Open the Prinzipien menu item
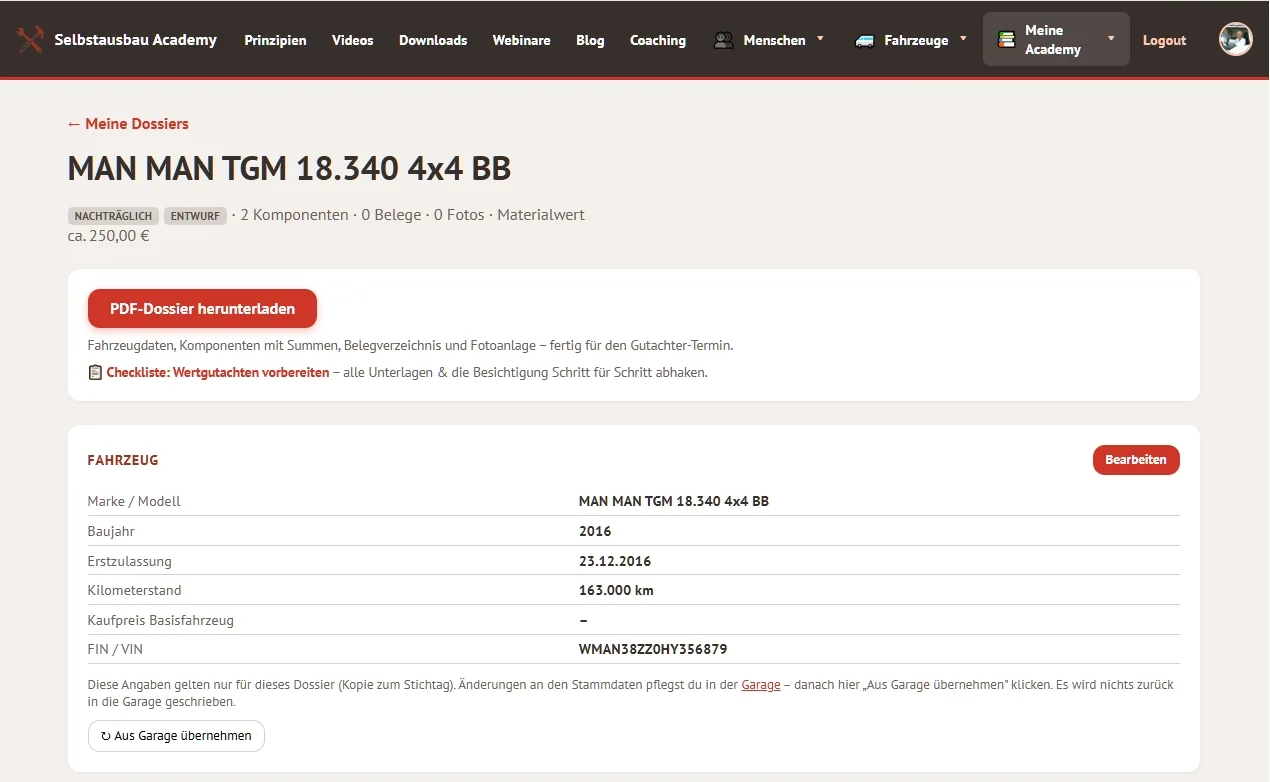1270x782 pixels. pos(275,40)
